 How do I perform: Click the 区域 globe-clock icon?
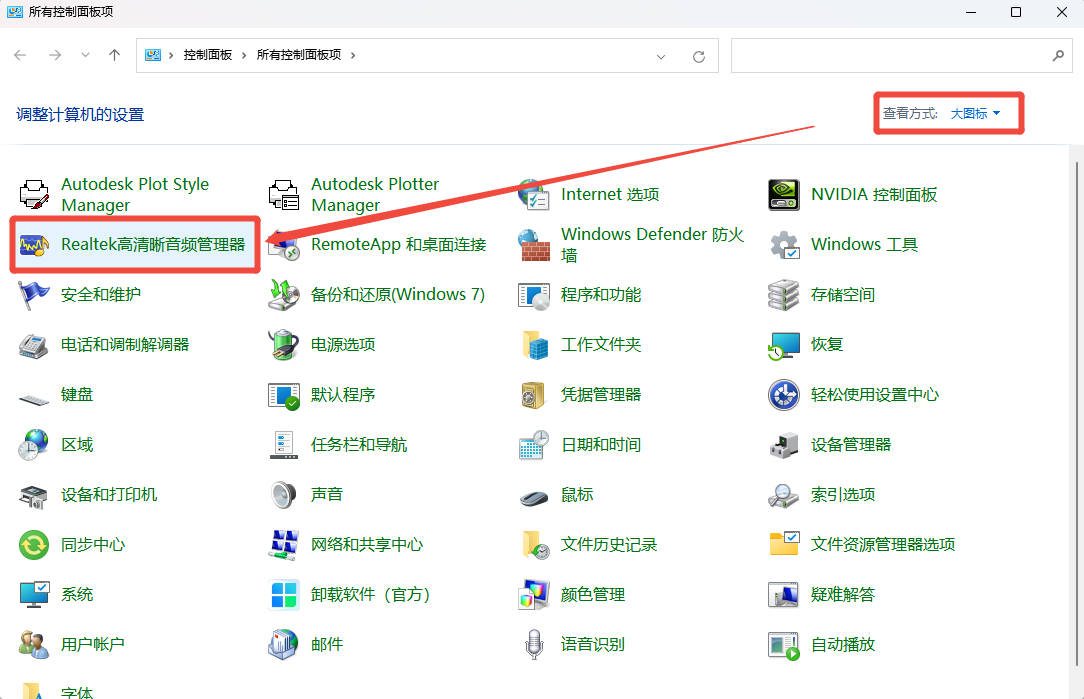34,445
